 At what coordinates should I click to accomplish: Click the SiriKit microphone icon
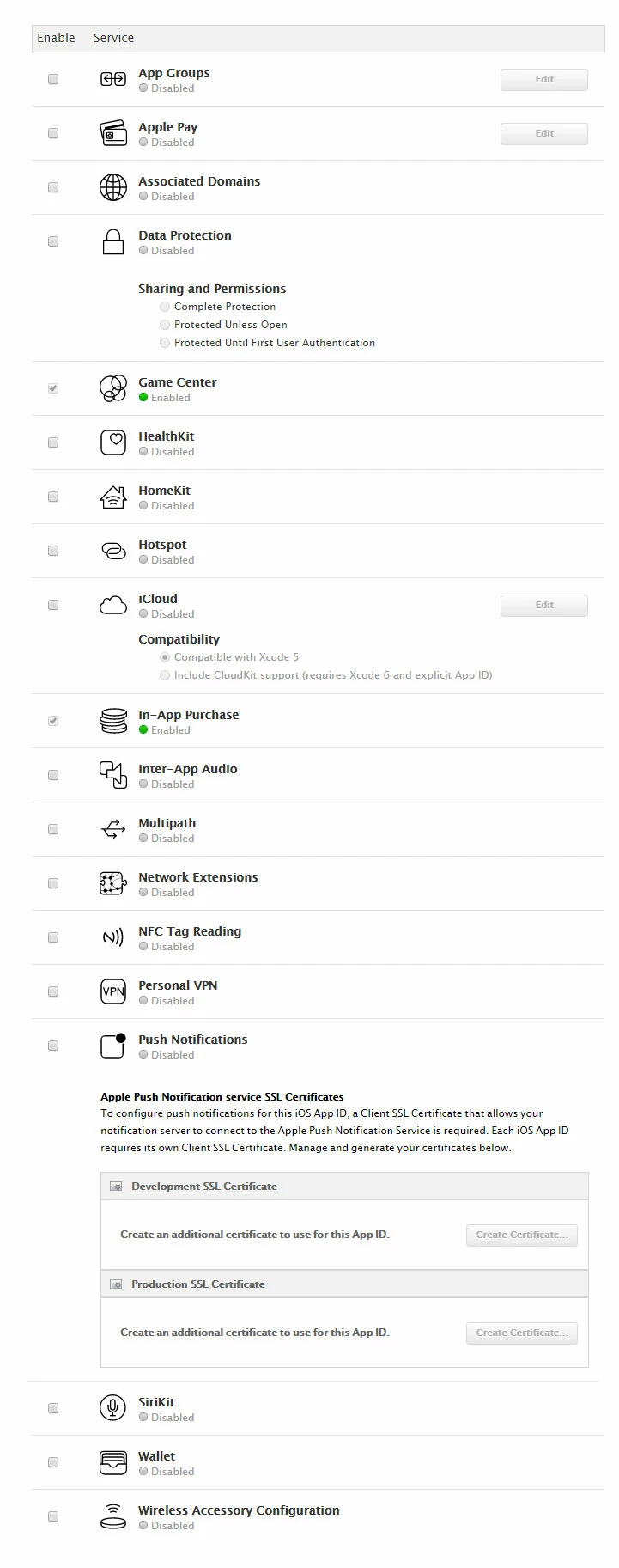[113, 1408]
